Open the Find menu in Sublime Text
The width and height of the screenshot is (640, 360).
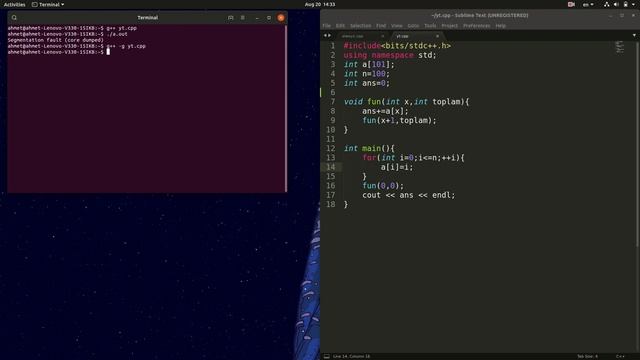coord(381,26)
